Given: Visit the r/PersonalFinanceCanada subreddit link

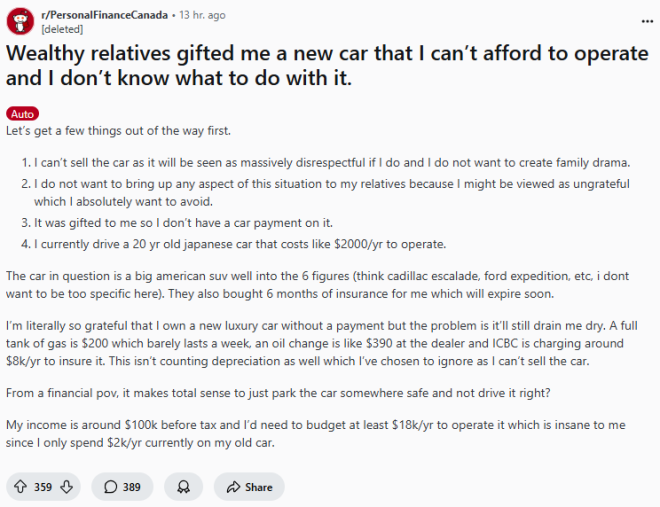Looking at the screenshot, I should [x=104, y=15].
